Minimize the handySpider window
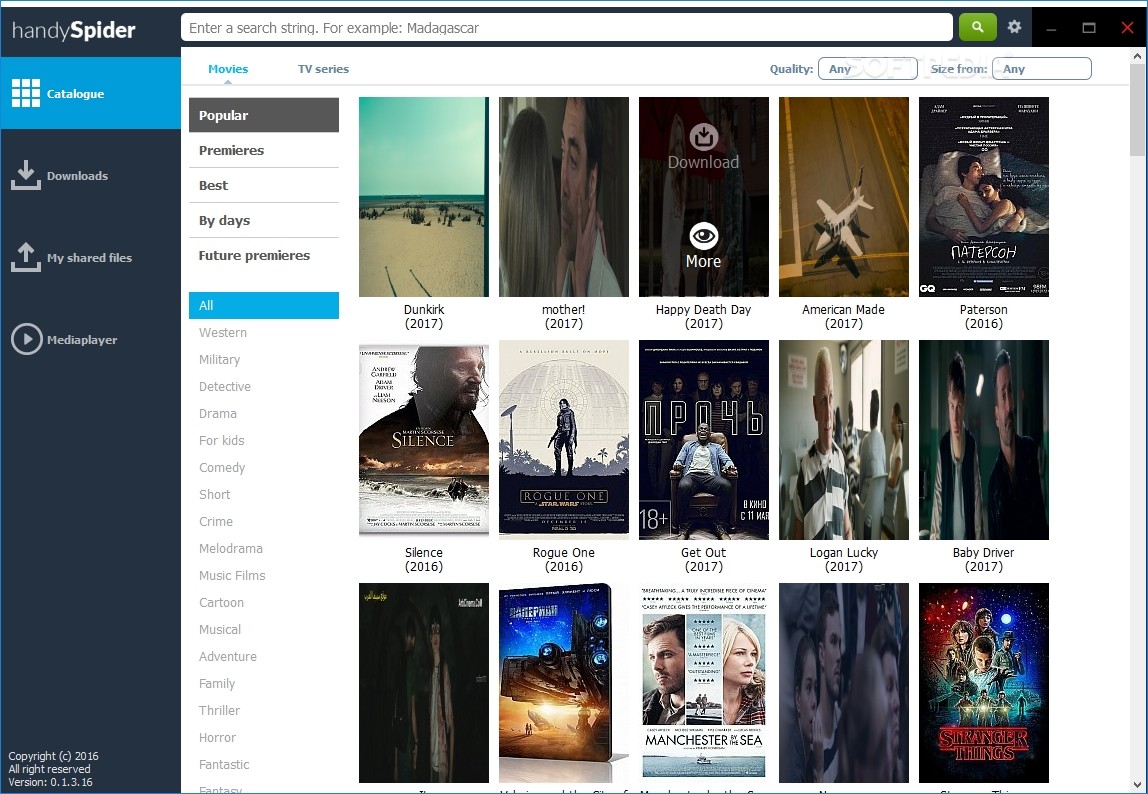The width and height of the screenshot is (1148, 794). pyautogui.click(x=1051, y=28)
